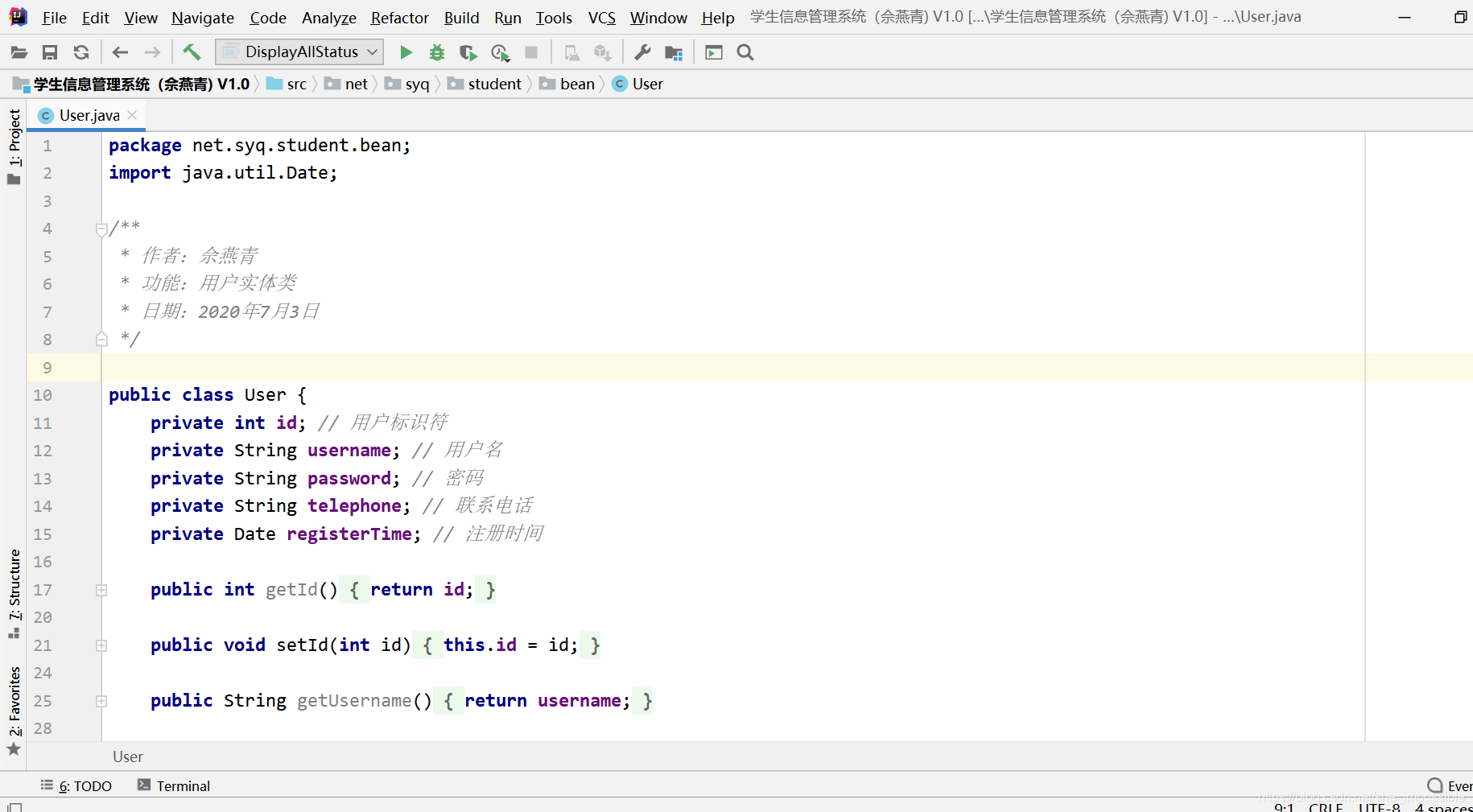
Task: Click the grayed-out Update Project icon
Action: [x=571, y=52]
